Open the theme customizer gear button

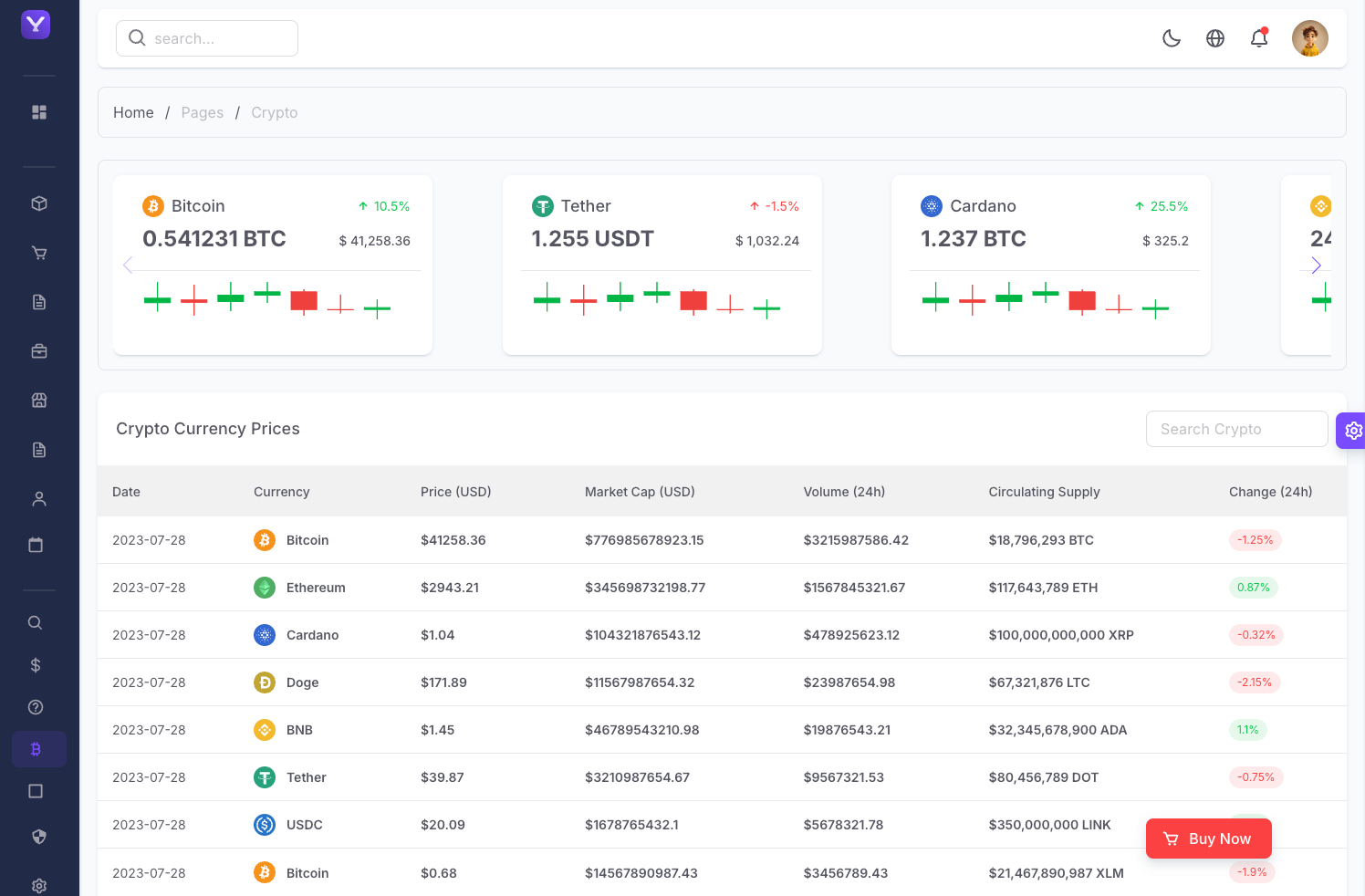pyautogui.click(x=1352, y=430)
